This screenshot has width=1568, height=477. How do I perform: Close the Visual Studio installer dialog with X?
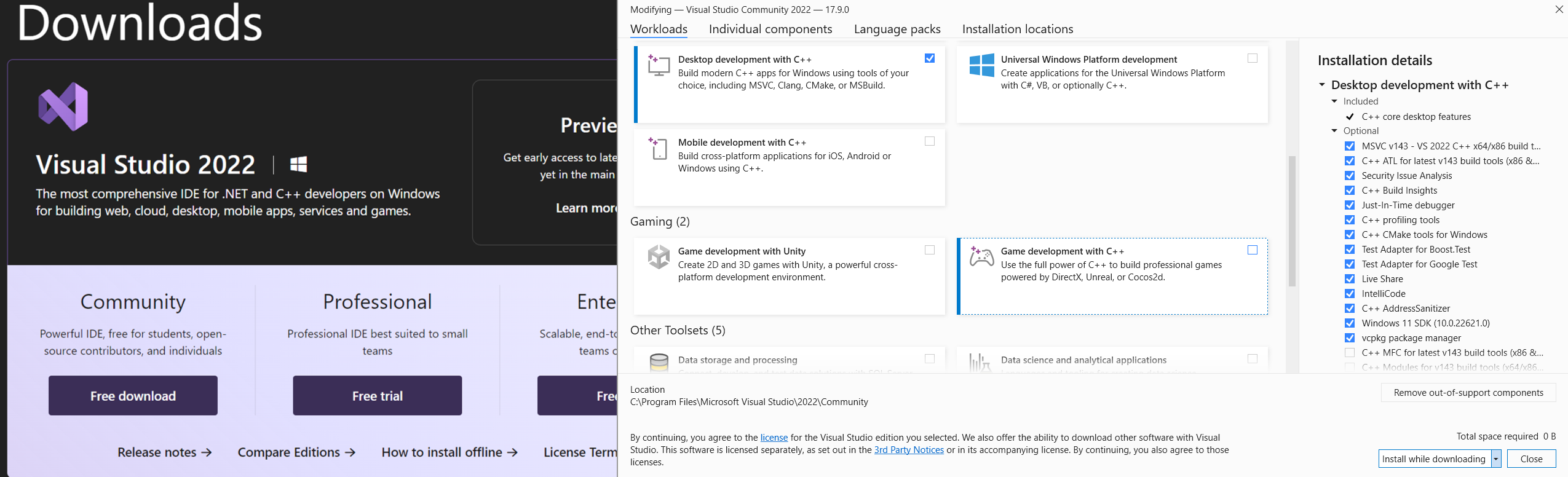[x=1559, y=9]
